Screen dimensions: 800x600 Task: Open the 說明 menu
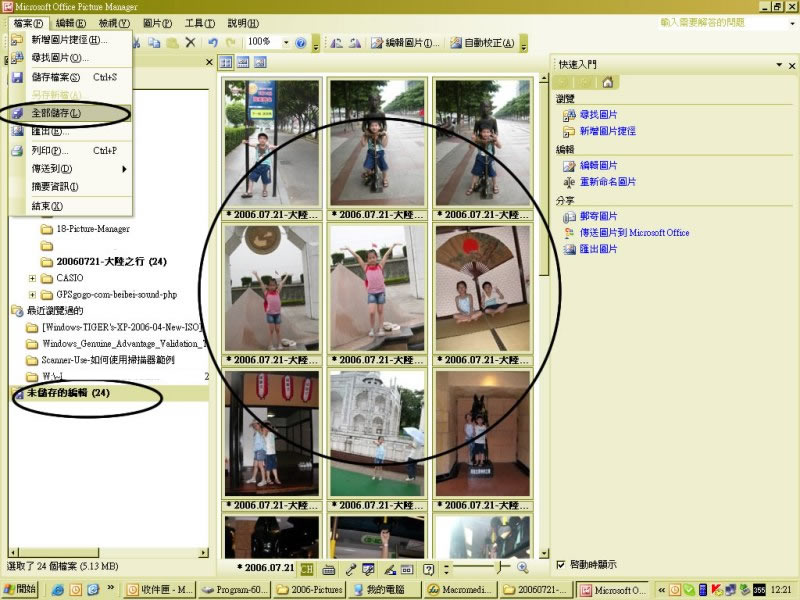(x=243, y=23)
